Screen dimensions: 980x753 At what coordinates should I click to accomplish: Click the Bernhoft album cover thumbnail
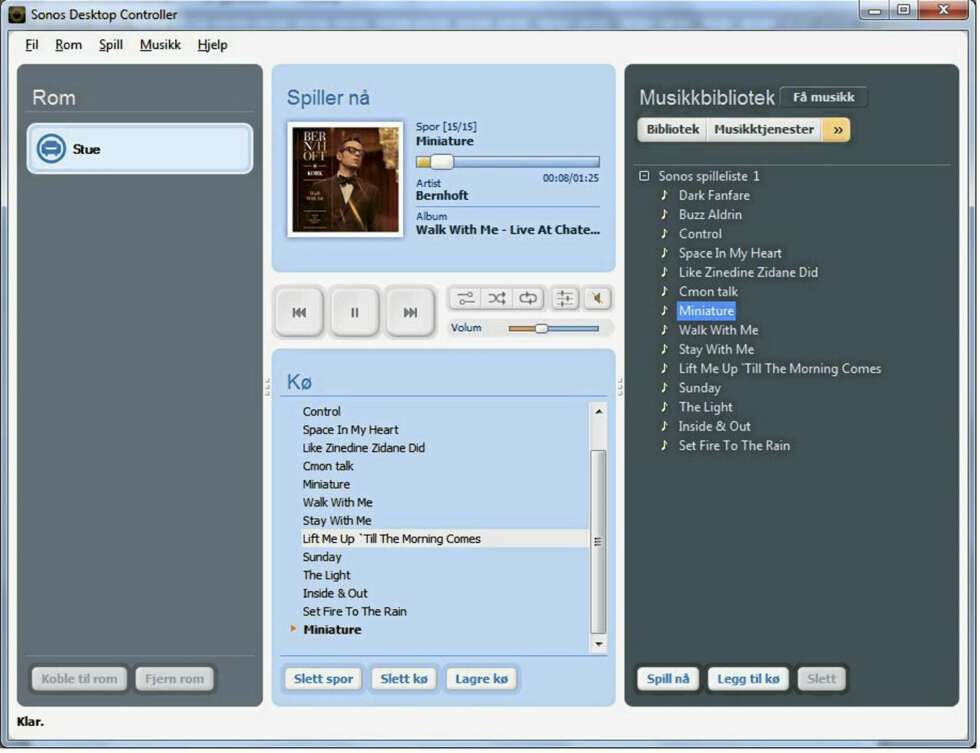click(x=345, y=179)
